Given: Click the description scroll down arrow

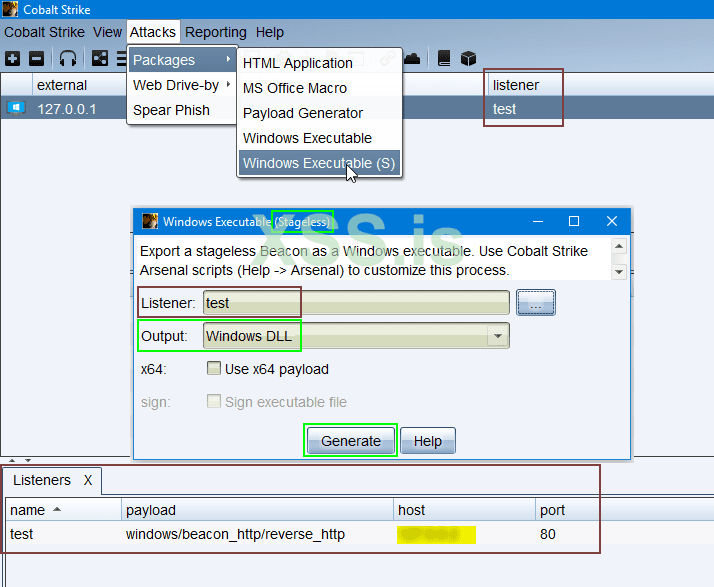Looking at the screenshot, I should tap(619, 272).
